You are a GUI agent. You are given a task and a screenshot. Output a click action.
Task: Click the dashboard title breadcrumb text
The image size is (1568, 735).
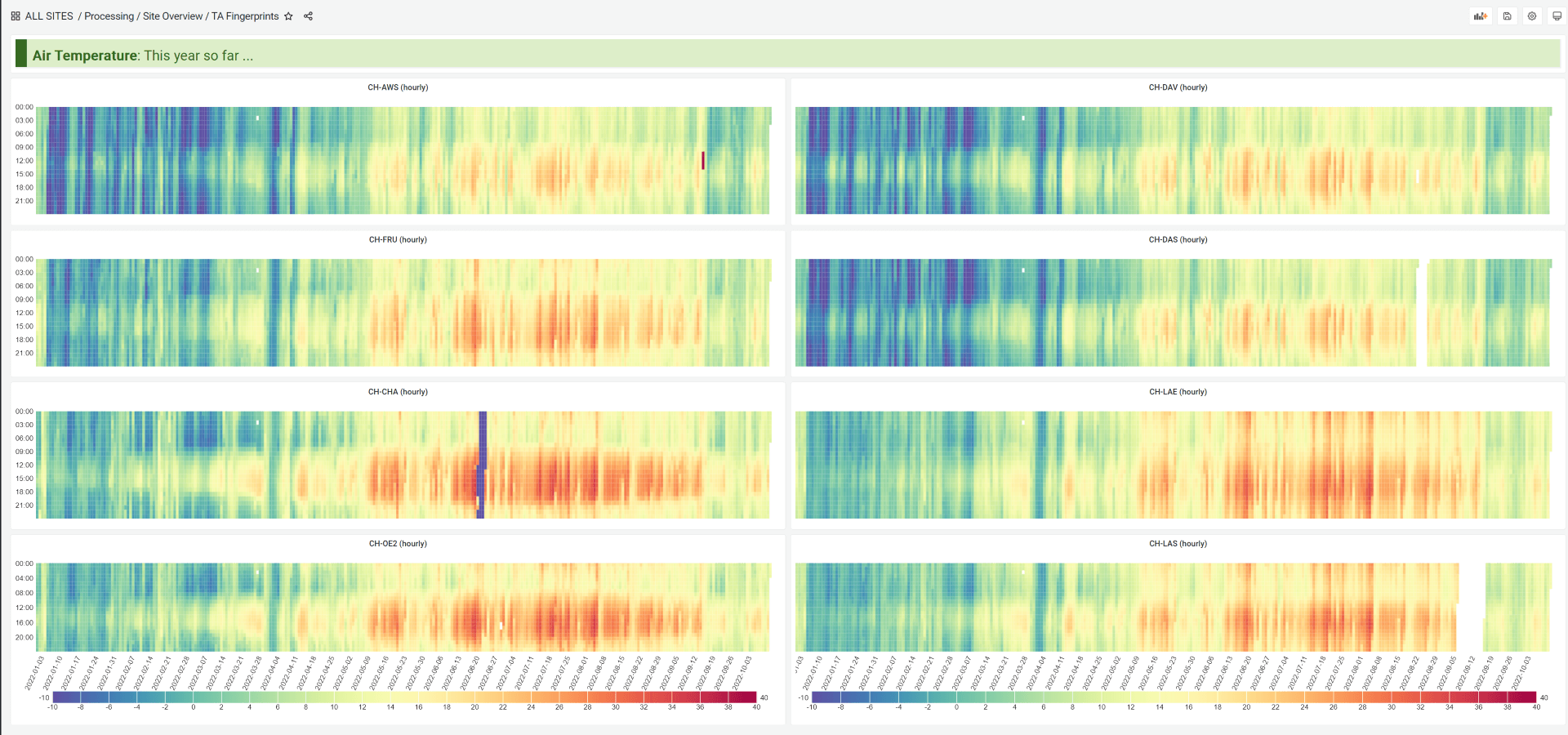(x=245, y=16)
